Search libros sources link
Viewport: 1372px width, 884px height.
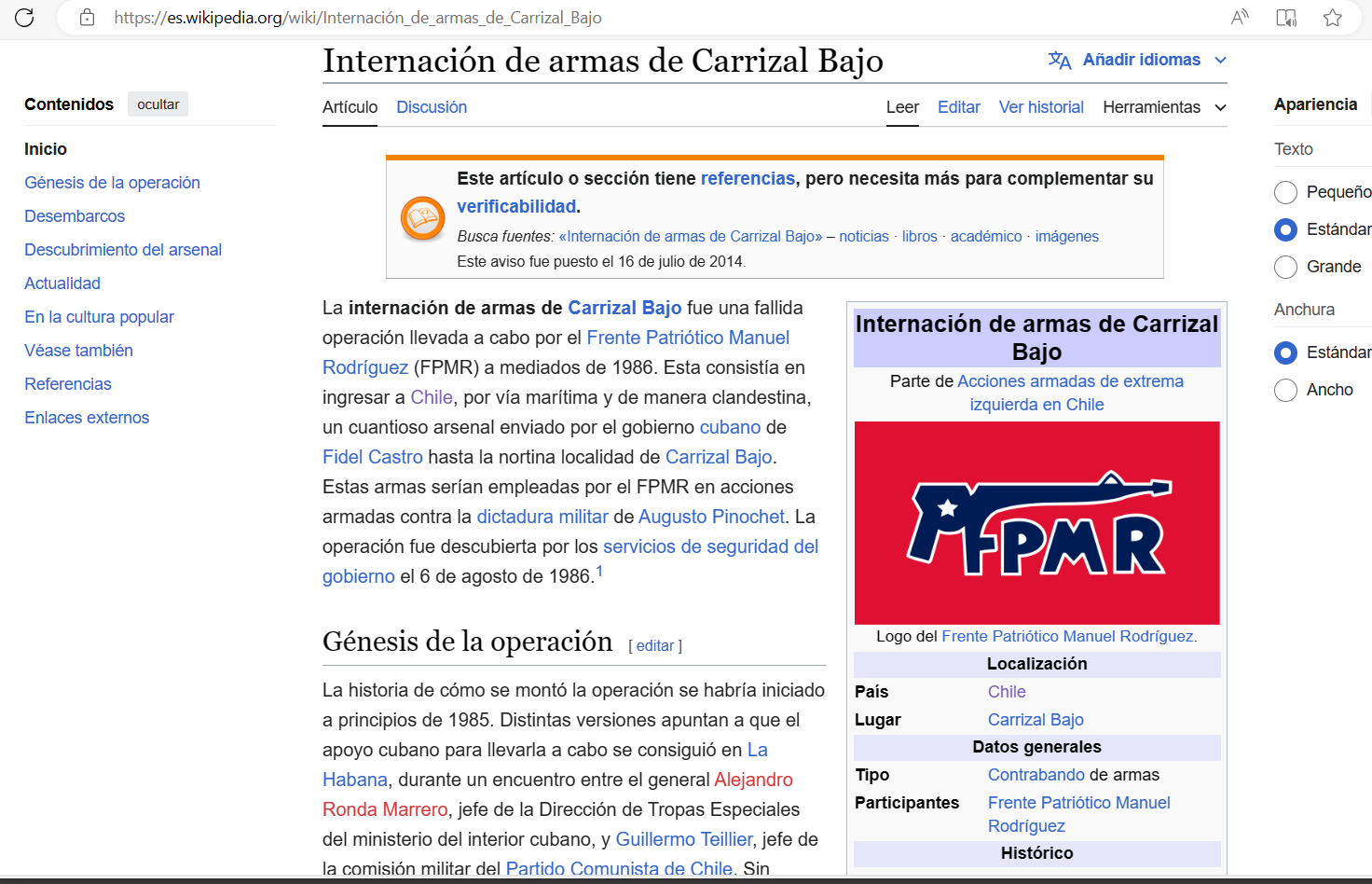[x=920, y=237]
